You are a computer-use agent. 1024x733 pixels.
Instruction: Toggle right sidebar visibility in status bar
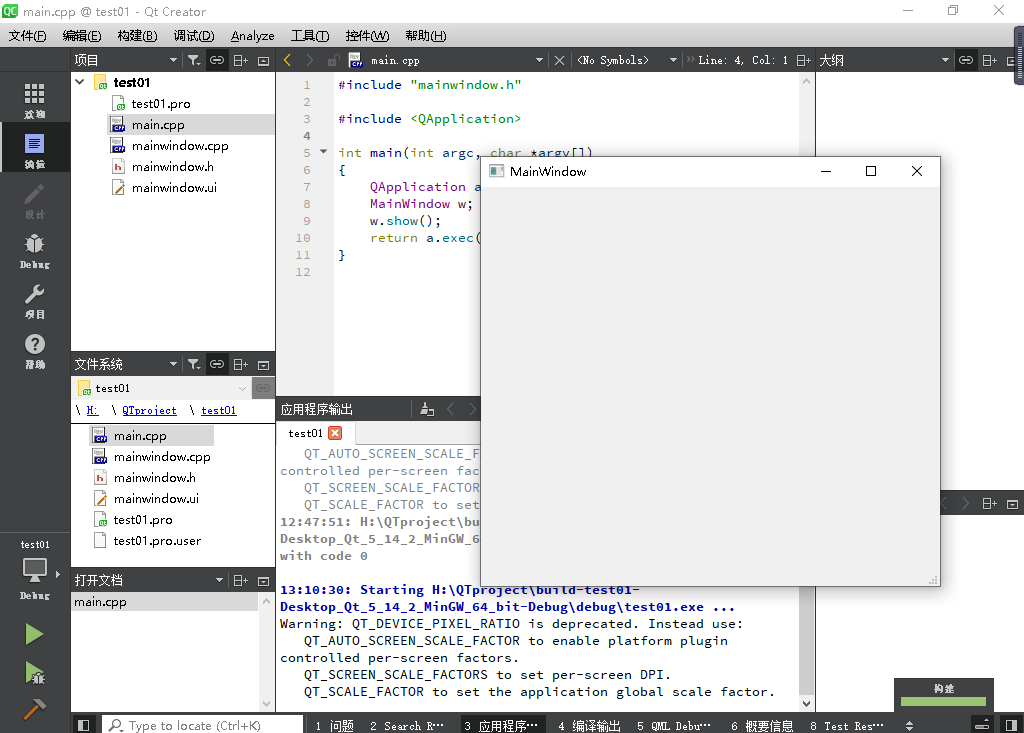(1011, 725)
